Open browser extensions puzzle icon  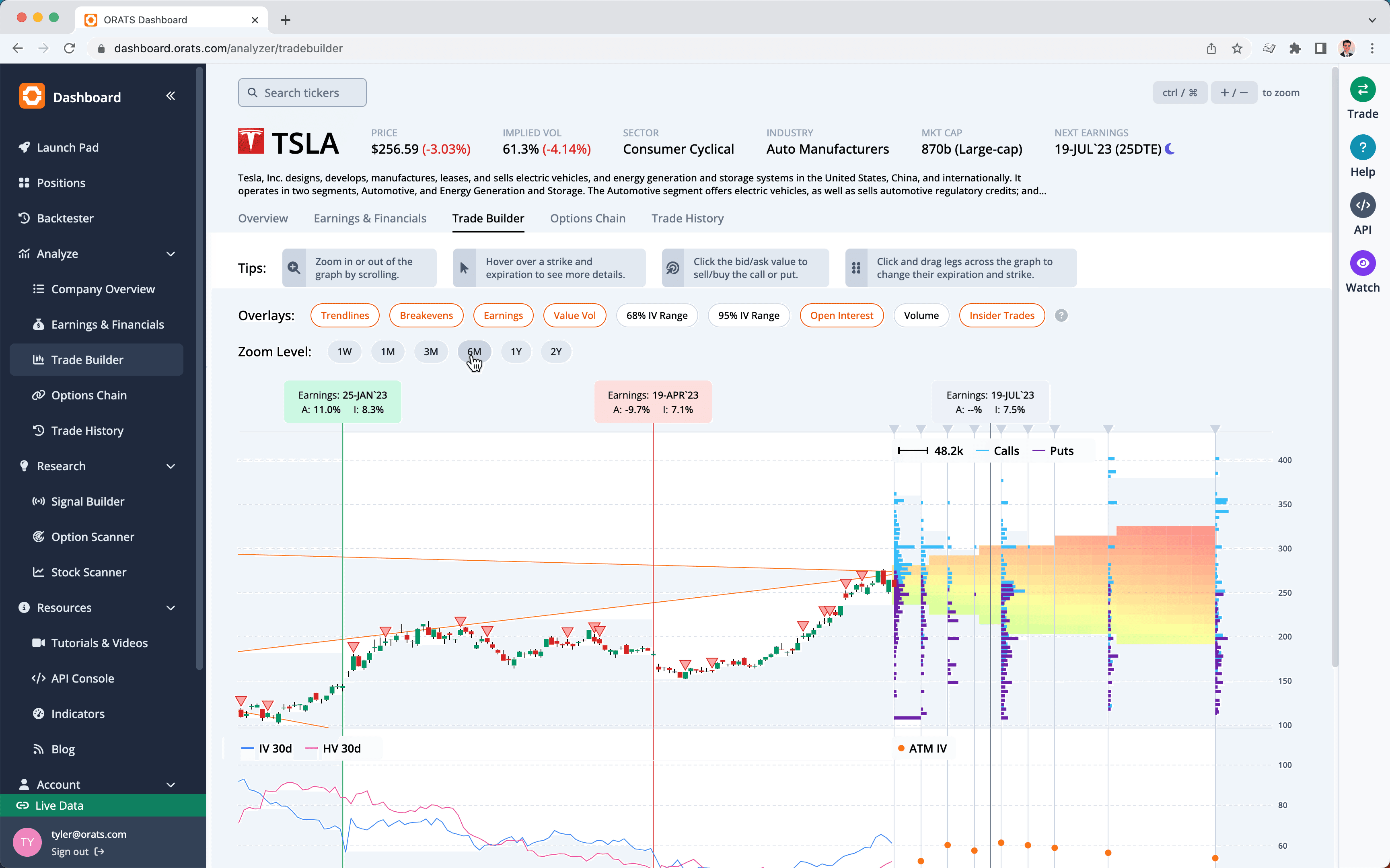click(x=1295, y=48)
